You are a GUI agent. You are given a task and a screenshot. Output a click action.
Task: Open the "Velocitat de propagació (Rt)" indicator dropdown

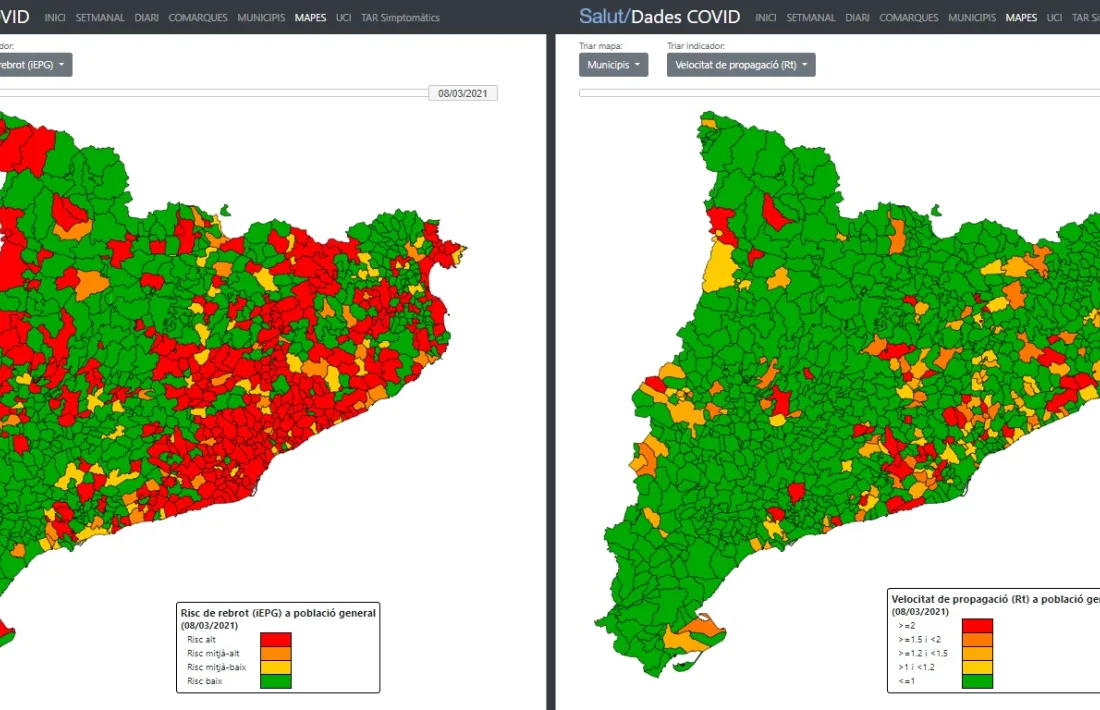pyautogui.click(x=741, y=64)
